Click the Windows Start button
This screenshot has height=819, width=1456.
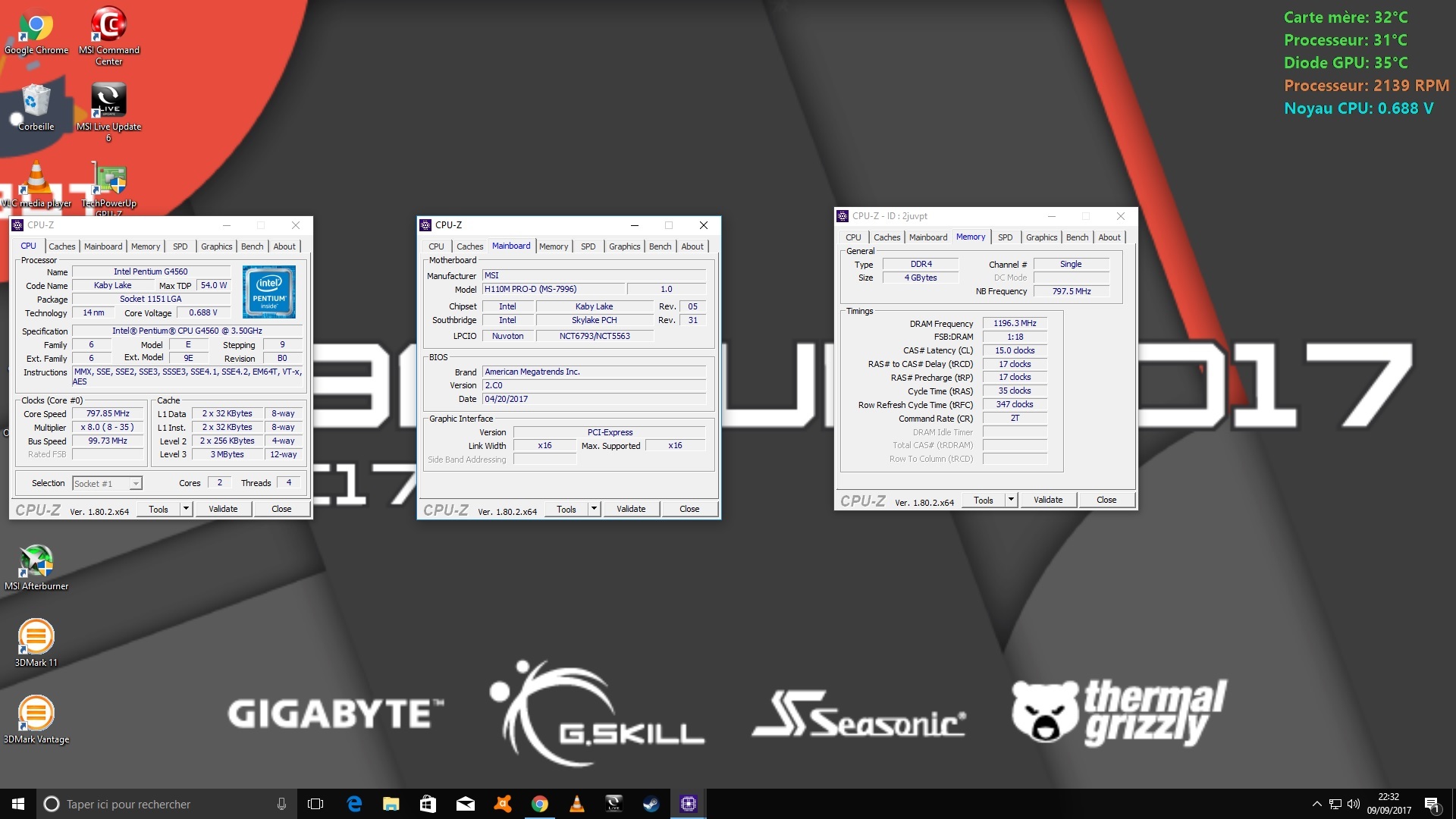pyautogui.click(x=18, y=804)
